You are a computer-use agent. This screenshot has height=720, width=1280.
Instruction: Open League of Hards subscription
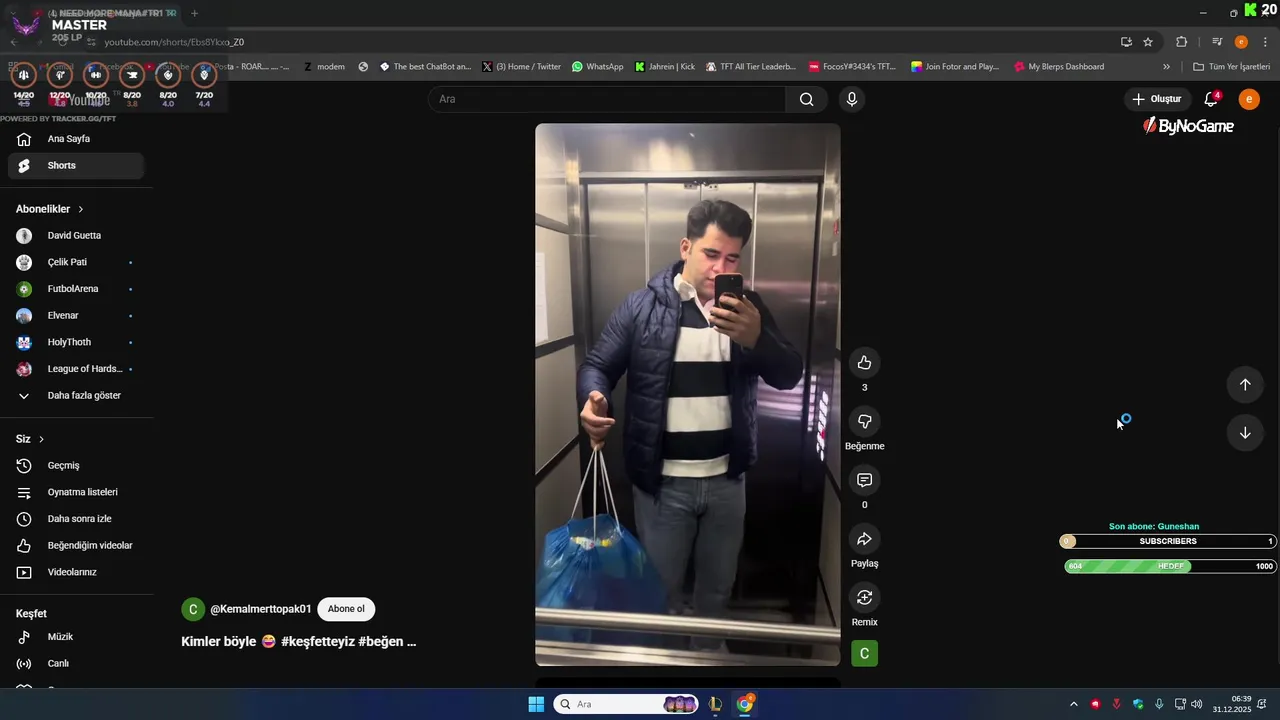click(x=76, y=369)
